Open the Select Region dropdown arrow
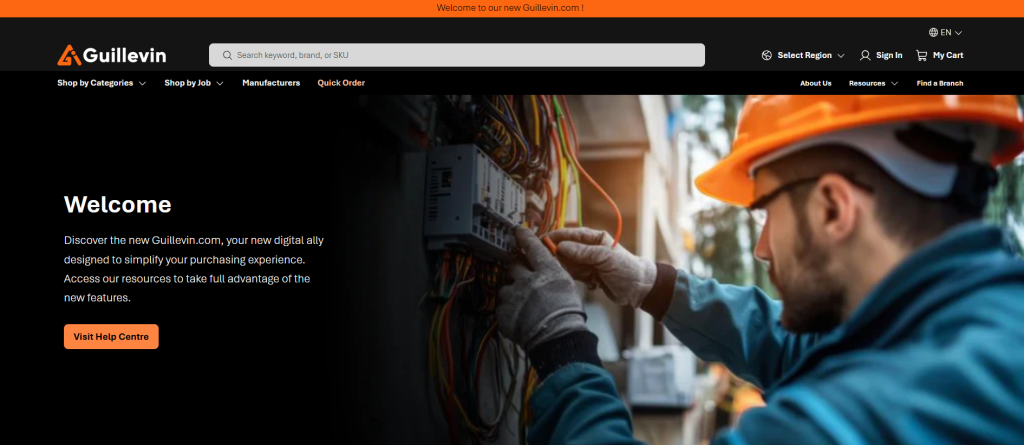 841,56
